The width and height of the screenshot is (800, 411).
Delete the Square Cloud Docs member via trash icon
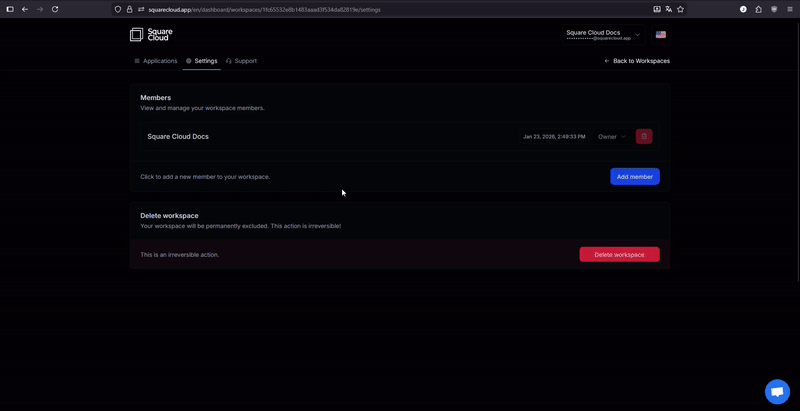[644, 136]
